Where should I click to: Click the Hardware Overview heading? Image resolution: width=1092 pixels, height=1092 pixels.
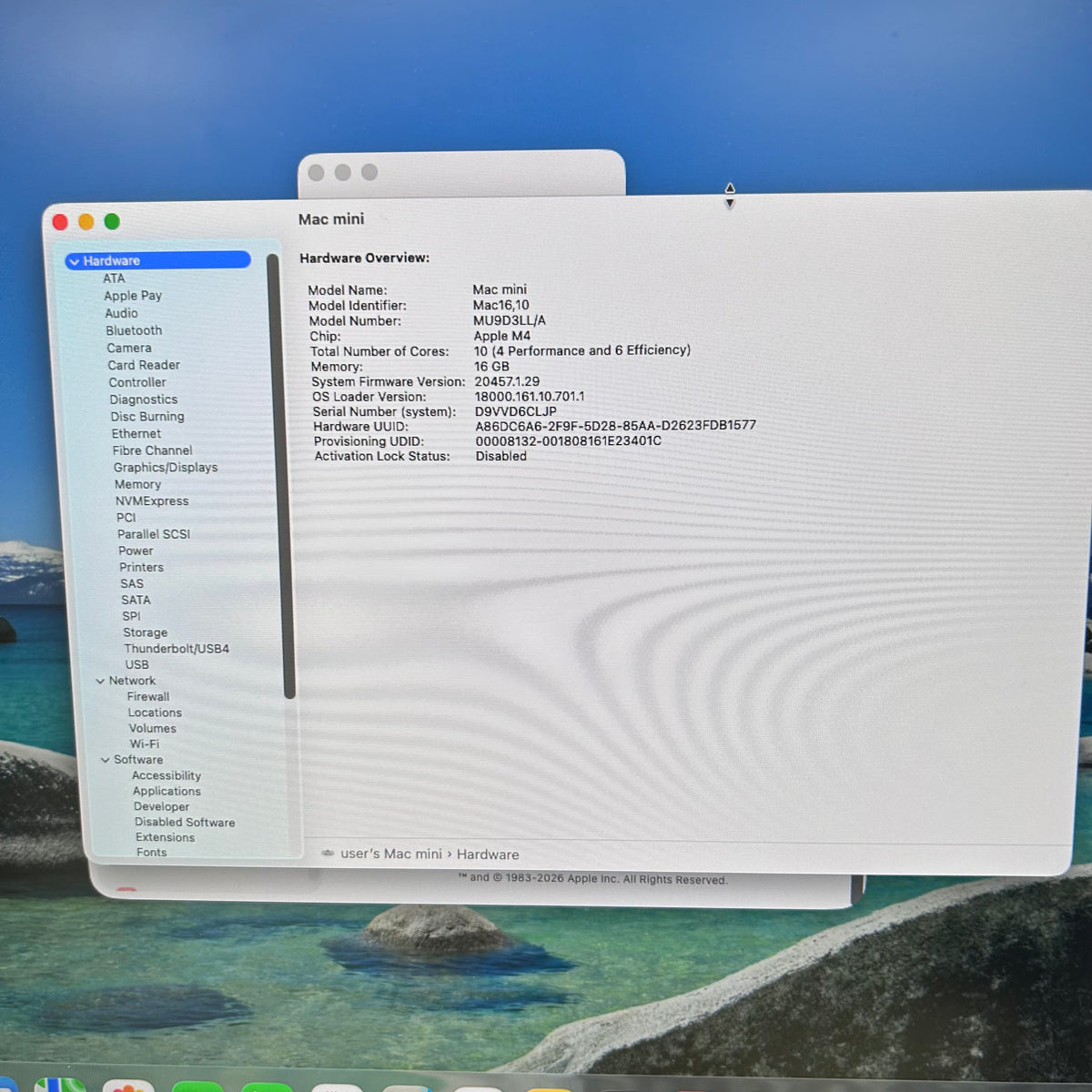click(x=364, y=258)
